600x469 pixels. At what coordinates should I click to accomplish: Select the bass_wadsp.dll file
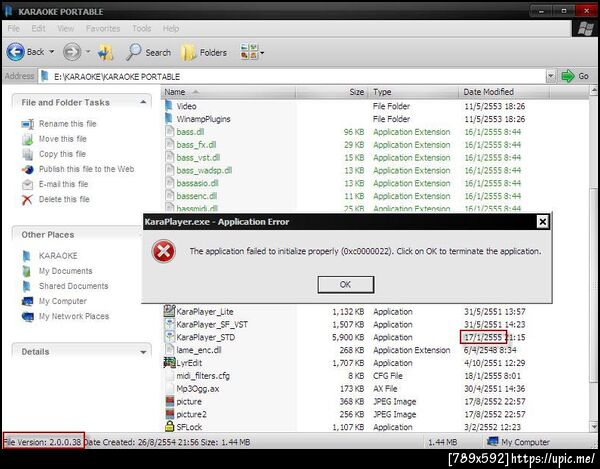(204, 170)
